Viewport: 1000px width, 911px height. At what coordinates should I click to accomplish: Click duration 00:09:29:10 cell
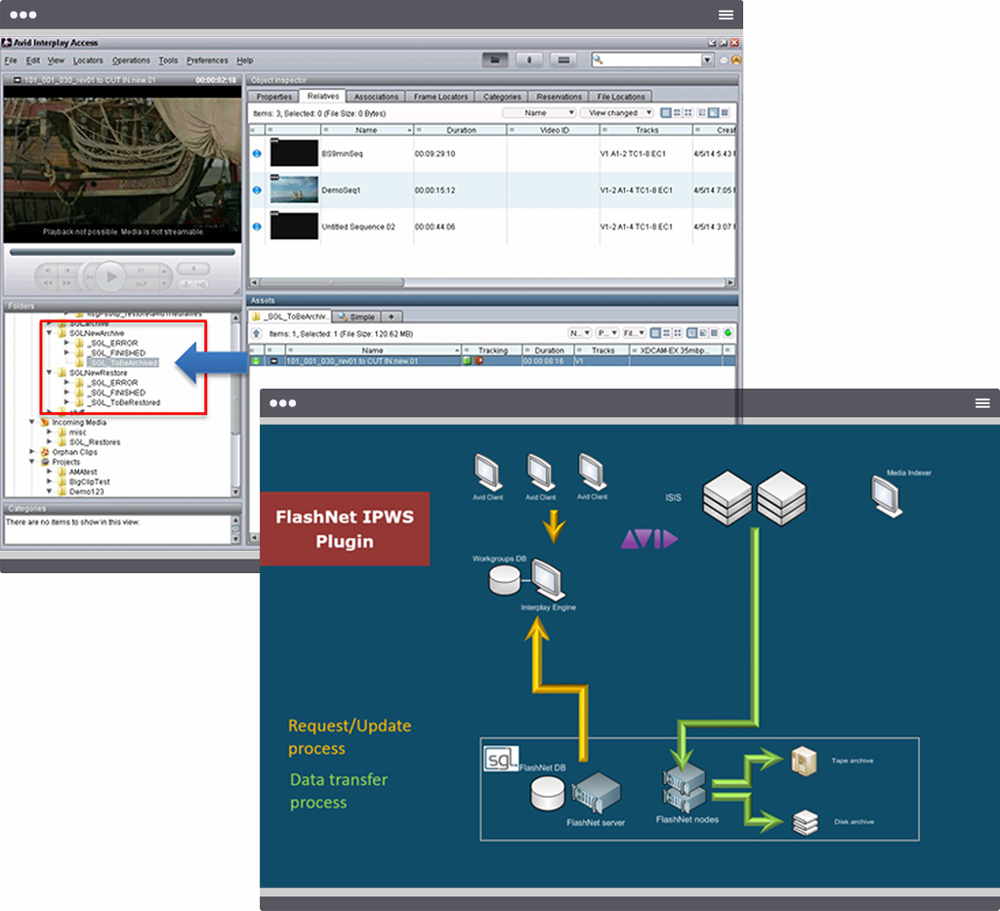(x=435, y=154)
